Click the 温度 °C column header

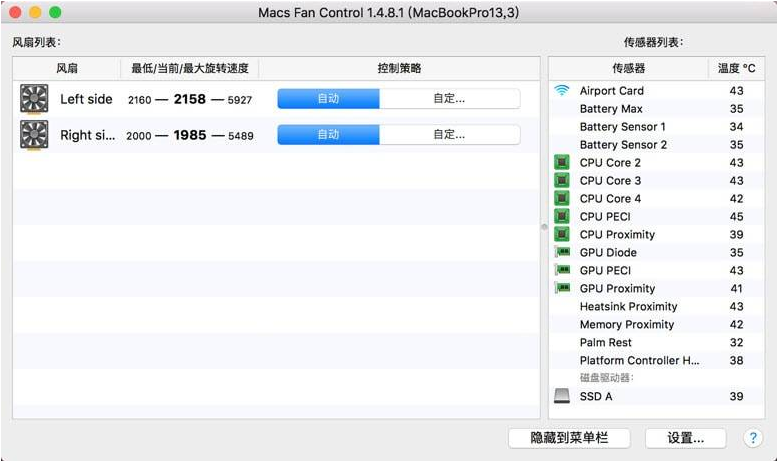click(x=736, y=68)
